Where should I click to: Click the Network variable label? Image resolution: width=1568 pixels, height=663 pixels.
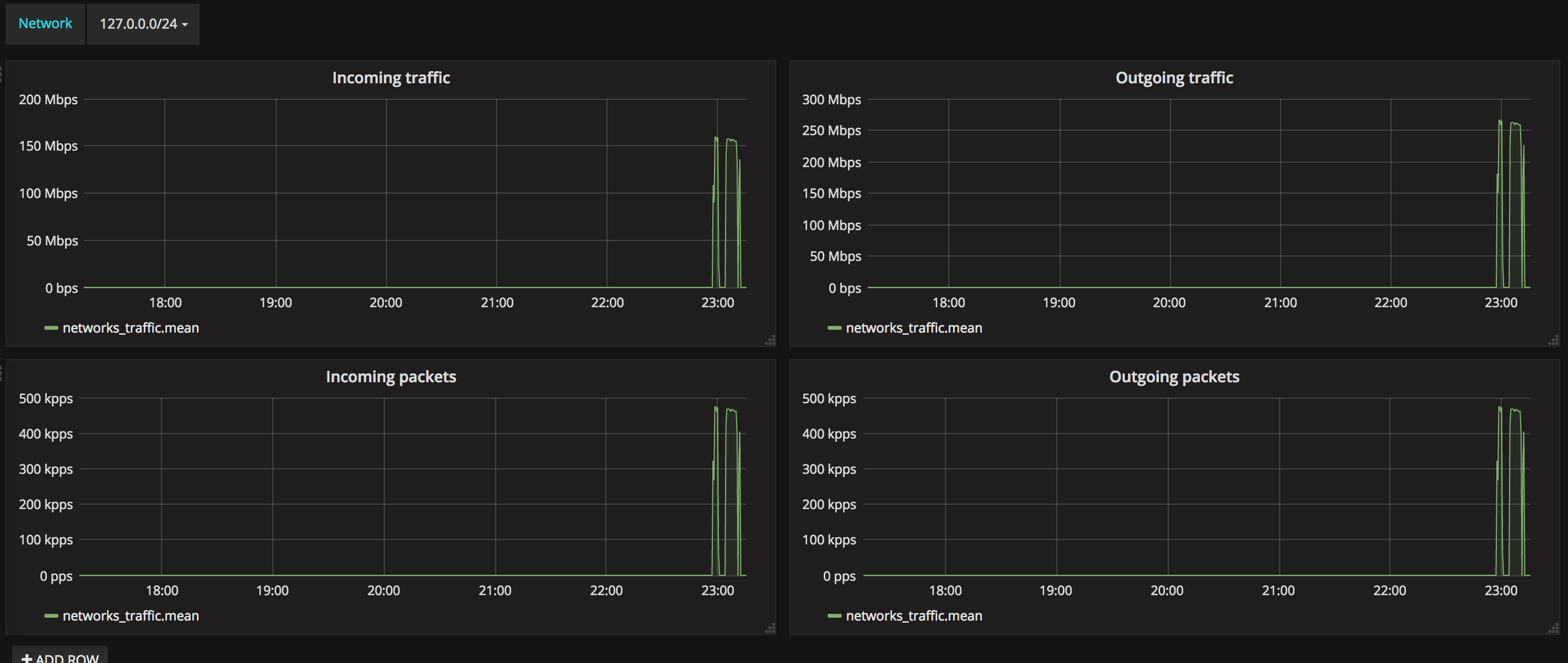tap(45, 24)
